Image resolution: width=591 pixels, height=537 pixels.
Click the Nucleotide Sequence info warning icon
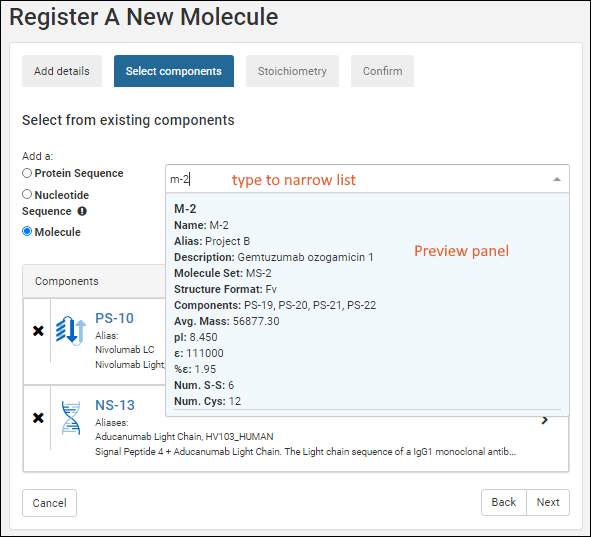(82, 211)
